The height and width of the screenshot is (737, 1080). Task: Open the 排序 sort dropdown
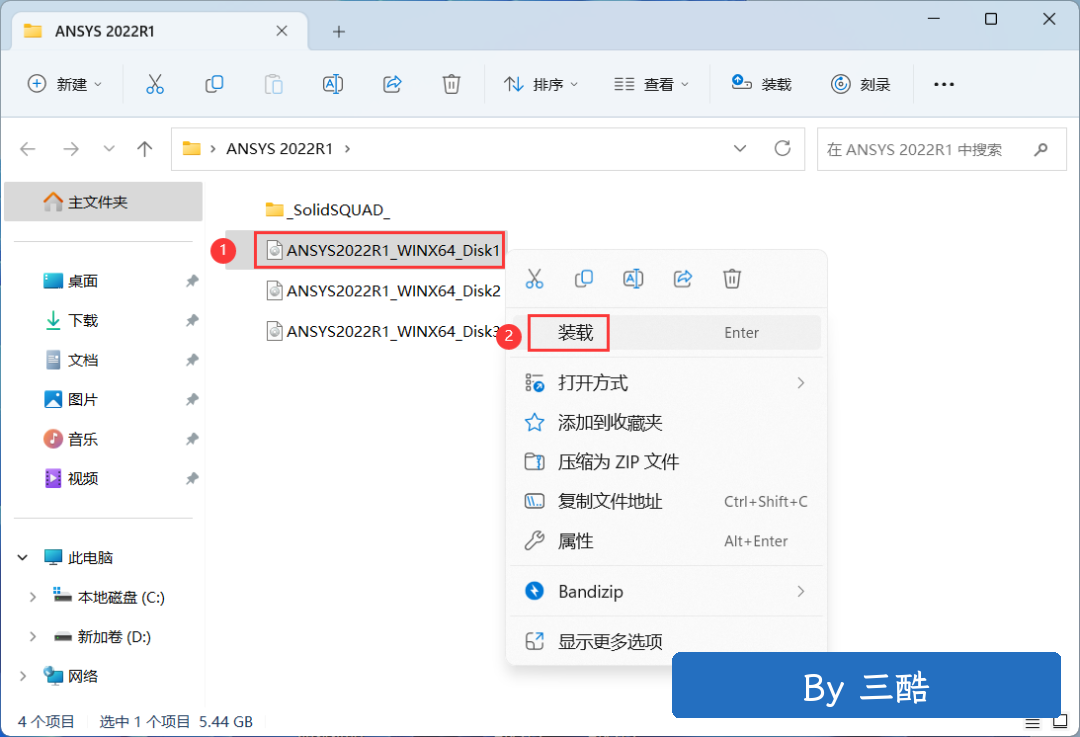coord(541,84)
